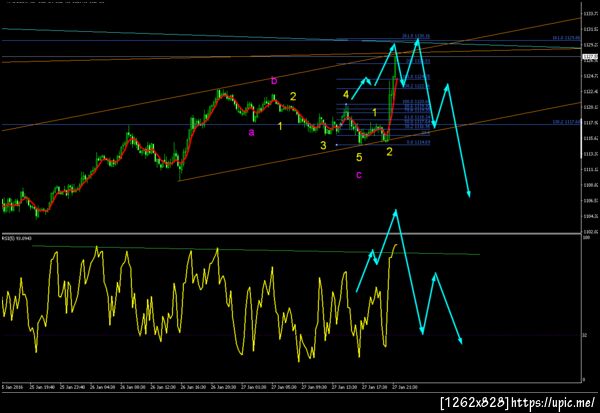Screen dimensions: 600x413
Task: Click the separator between price and RSI panes
Action: 291,233
